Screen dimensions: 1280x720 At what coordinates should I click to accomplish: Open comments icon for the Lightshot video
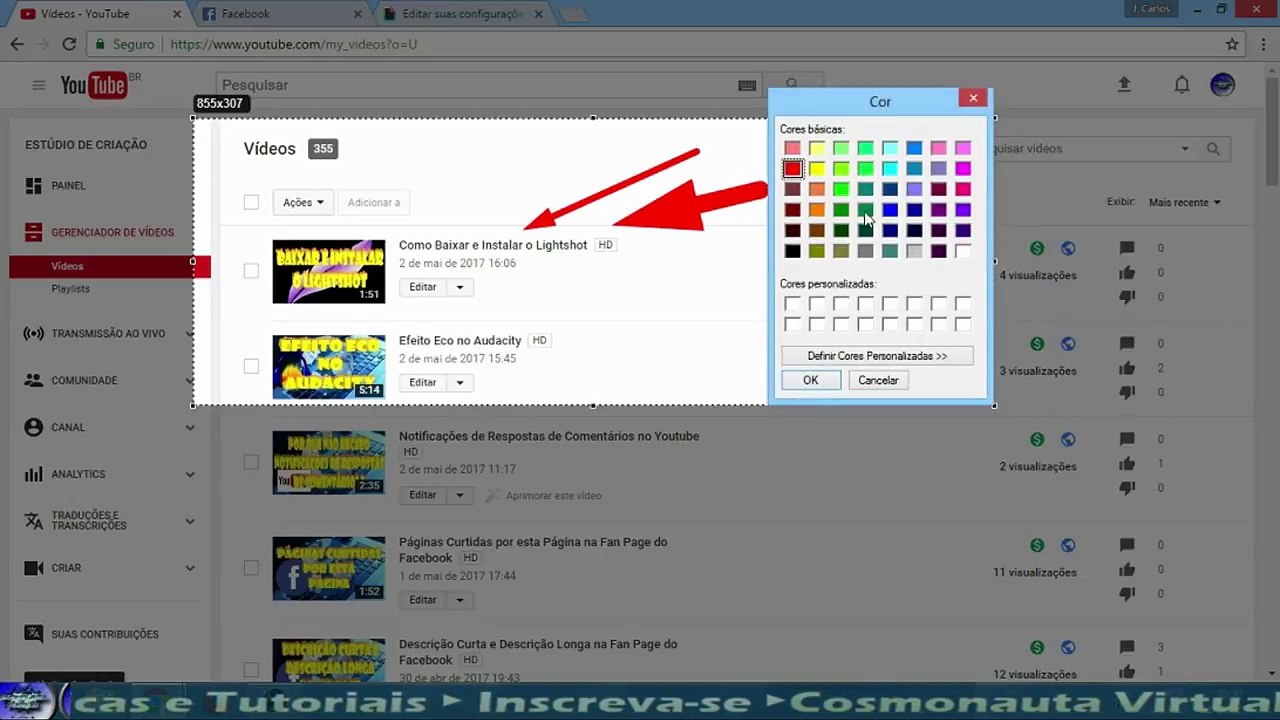[1127, 248]
